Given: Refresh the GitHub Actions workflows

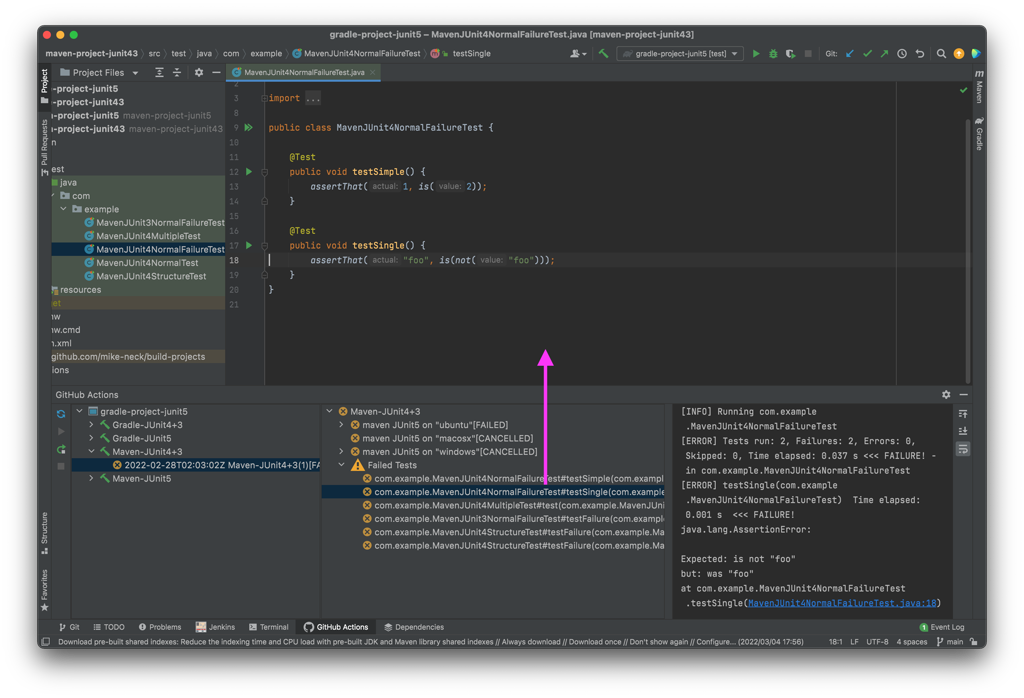Looking at the screenshot, I should tap(61, 414).
